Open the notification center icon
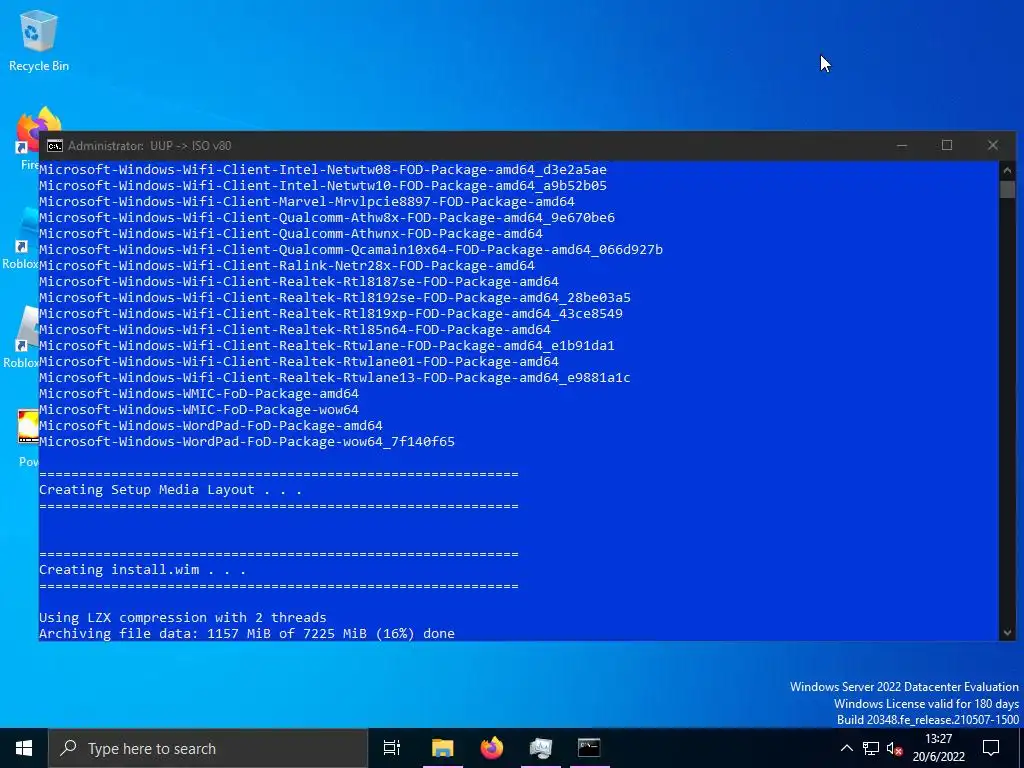The height and width of the screenshot is (768, 1024). [991, 748]
